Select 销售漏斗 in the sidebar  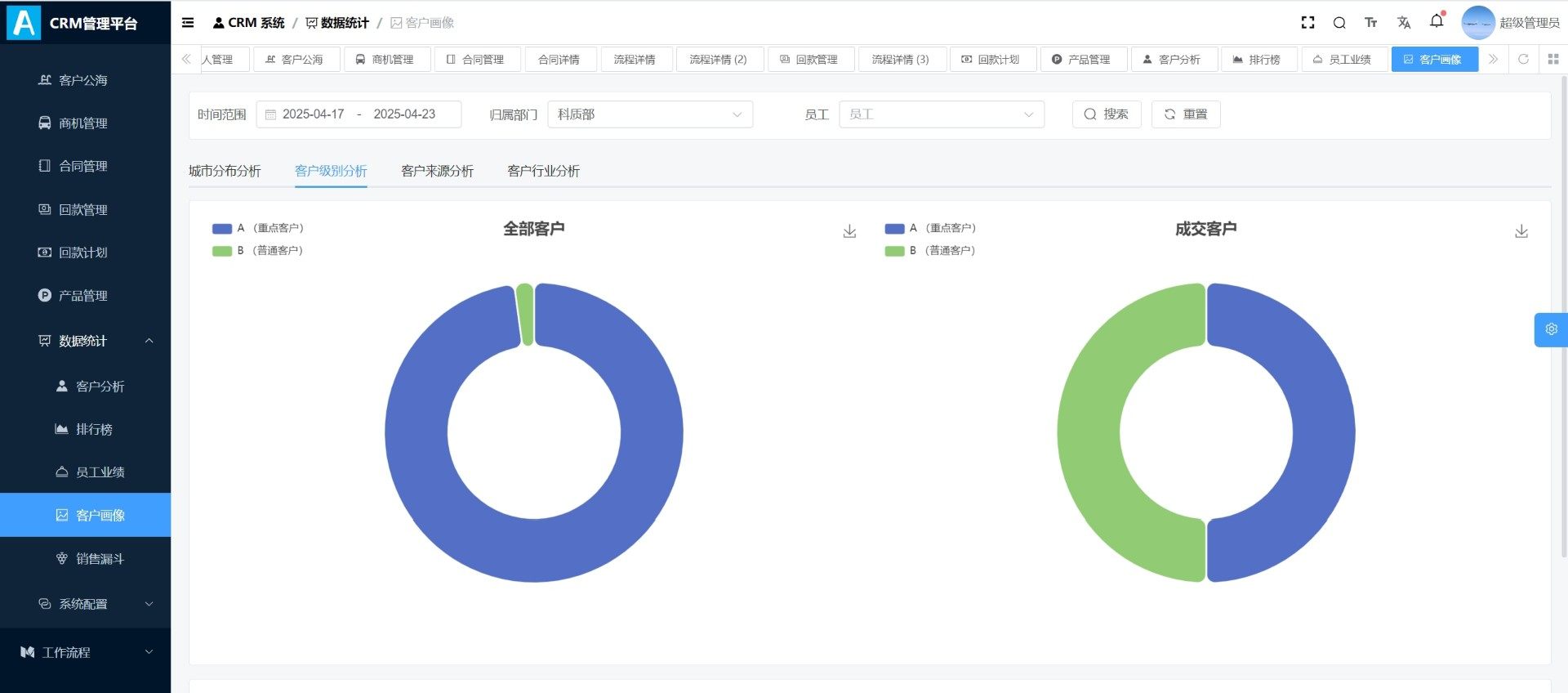tap(100, 559)
